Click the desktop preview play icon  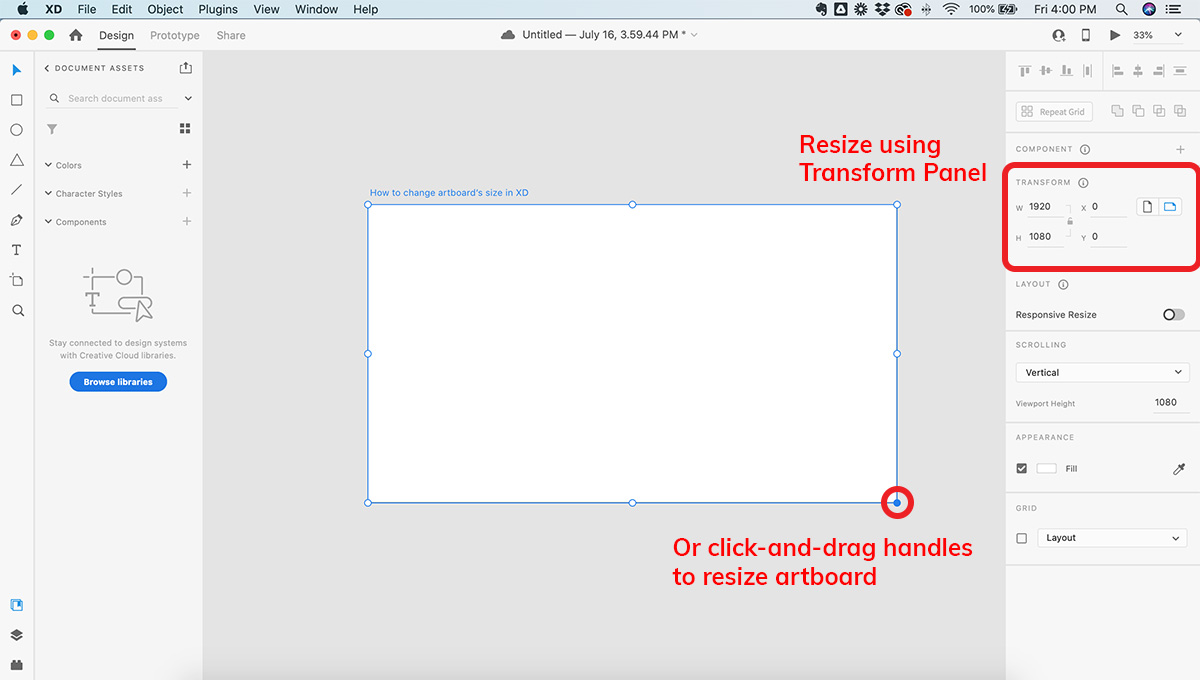click(1115, 35)
